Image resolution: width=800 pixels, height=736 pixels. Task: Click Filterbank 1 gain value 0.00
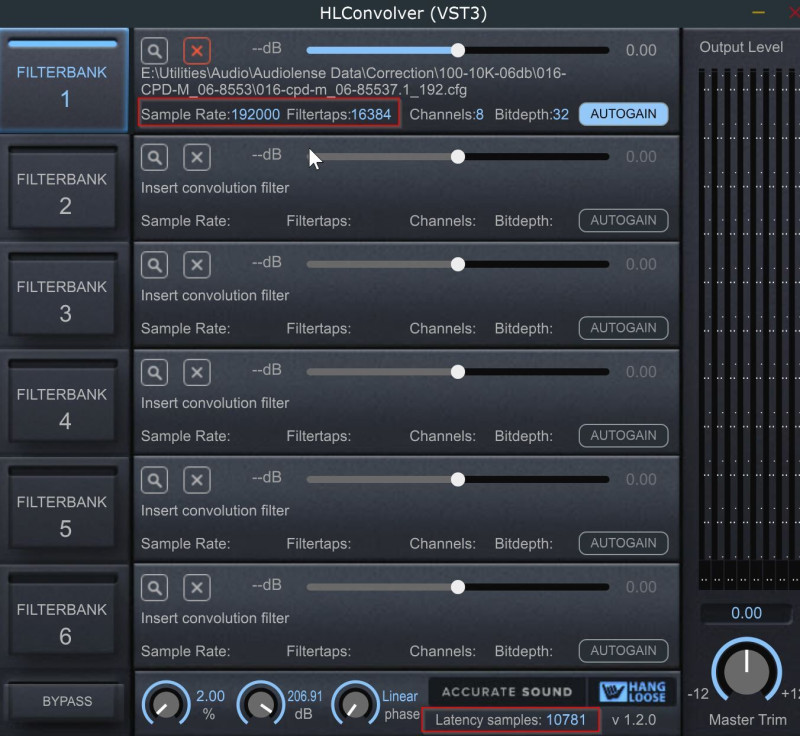641,50
